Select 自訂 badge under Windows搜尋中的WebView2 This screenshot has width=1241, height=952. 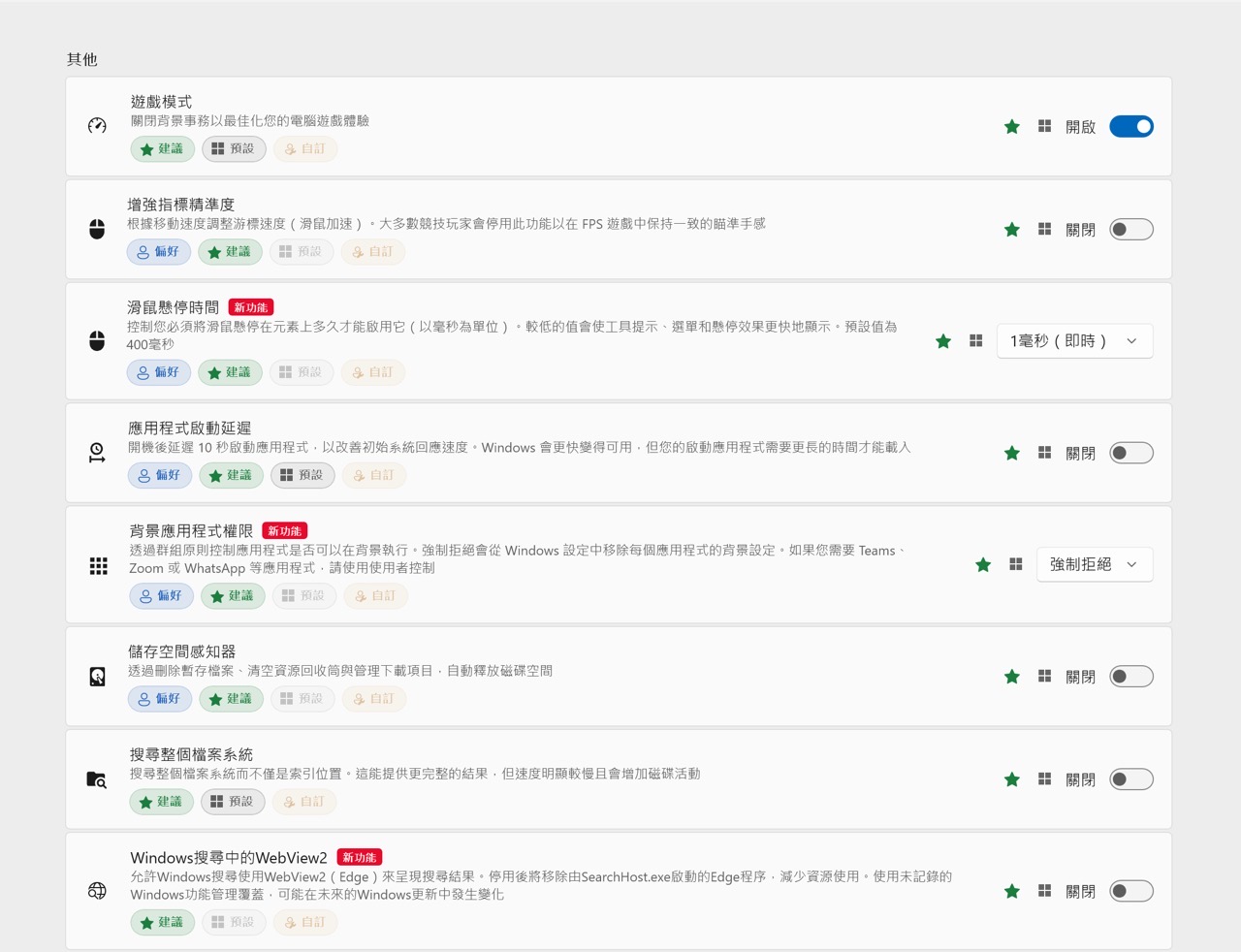pyautogui.click(x=305, y=923)
